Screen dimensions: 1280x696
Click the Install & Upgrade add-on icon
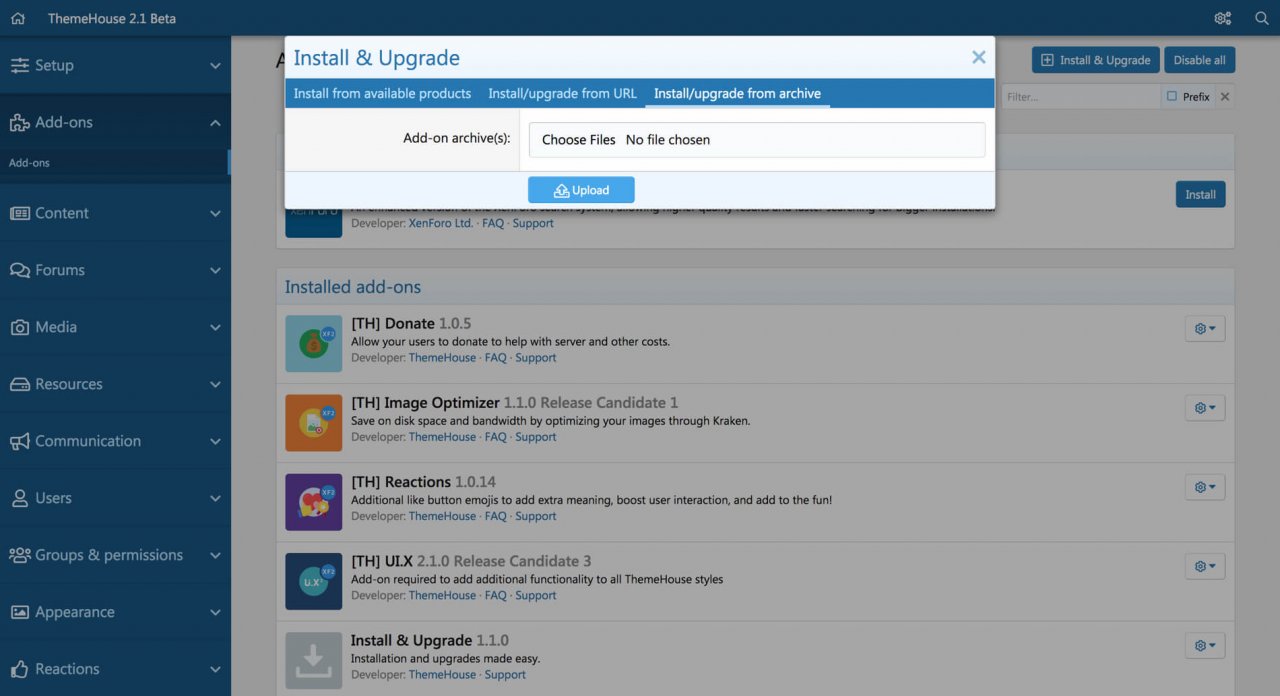pyautogui.click(x=313, y=660)
